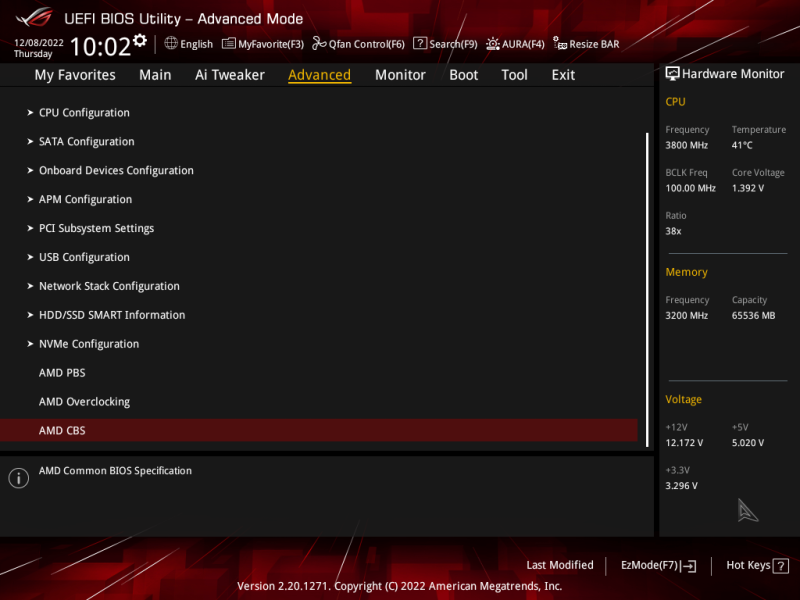The height and width of the screenshot is (600, 800).
Task: Change the BIOS language from English
Action: (188, 43)
